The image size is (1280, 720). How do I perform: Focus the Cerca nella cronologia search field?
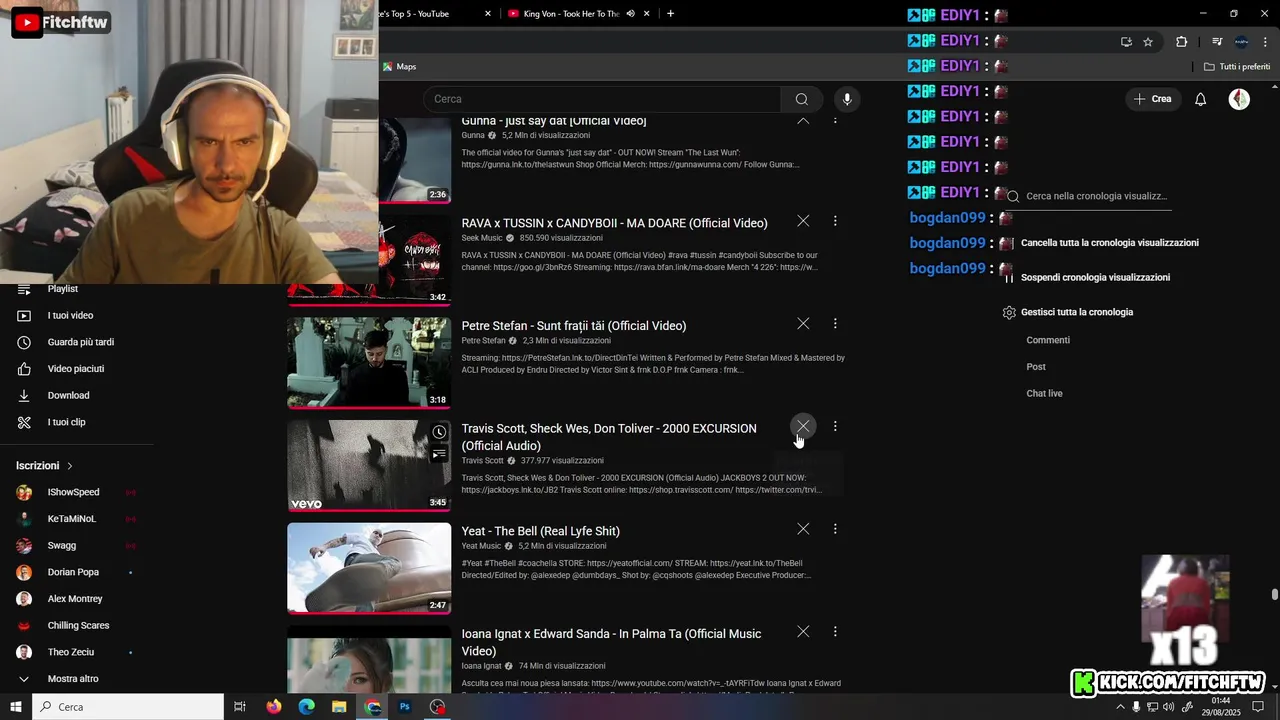[x=1097, y=196]
